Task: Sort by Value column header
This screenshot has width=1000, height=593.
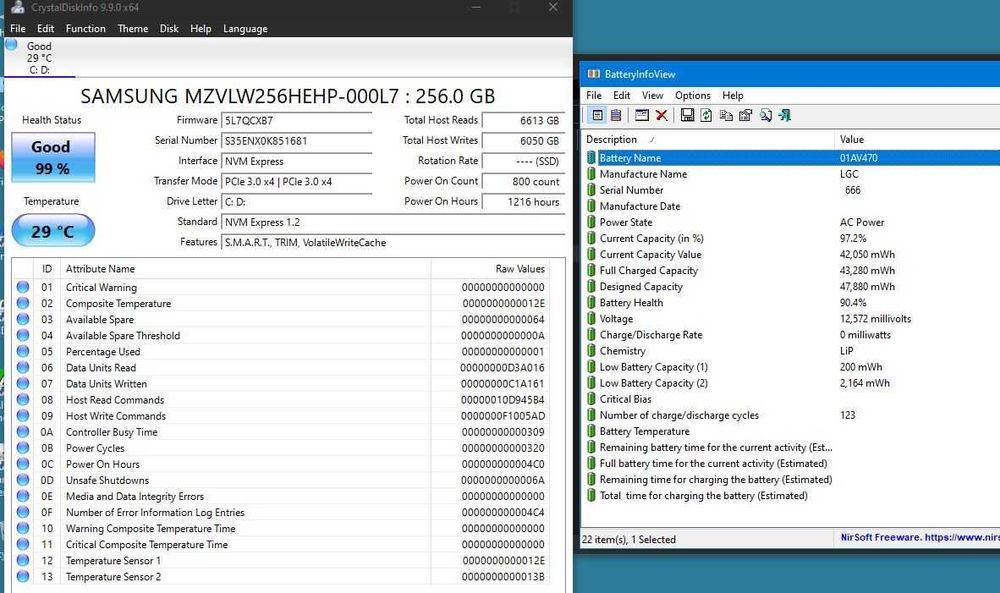Action: click(x=917, y=140)
